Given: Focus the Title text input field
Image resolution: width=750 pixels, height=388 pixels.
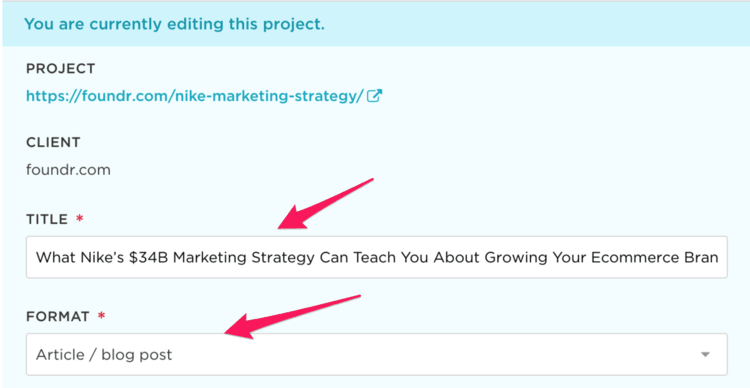Looking at the screenshot, I should tap(376, 257).
